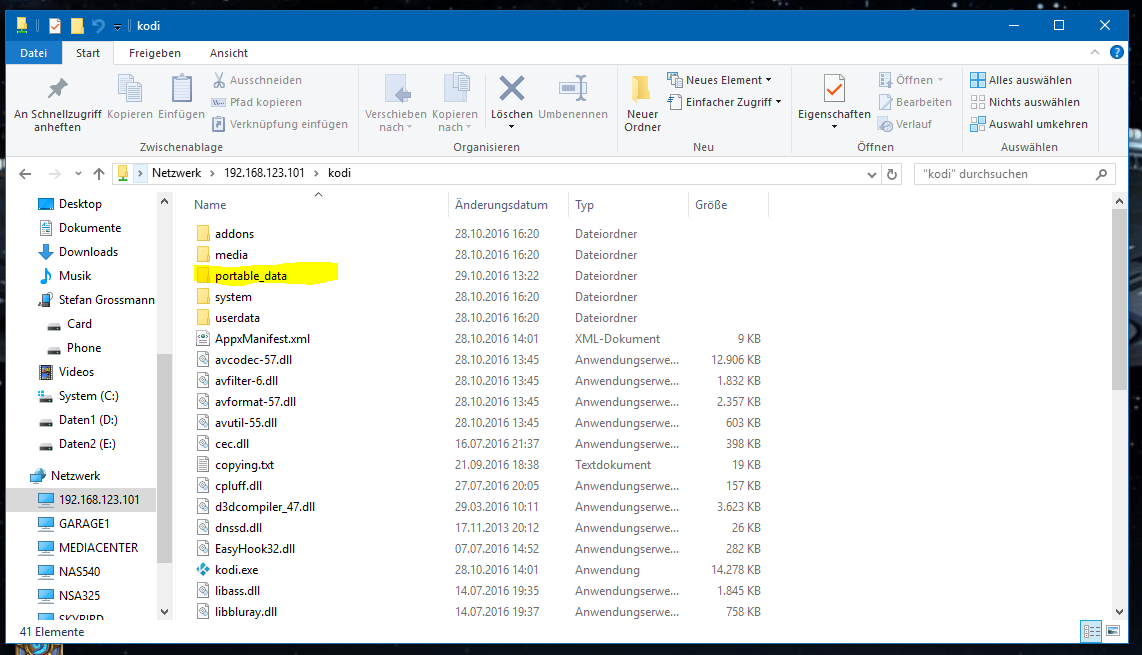Click Pfad kopieren in ribbon
1142x655 pixels.
pyautogui.click(x=256, y=102)
